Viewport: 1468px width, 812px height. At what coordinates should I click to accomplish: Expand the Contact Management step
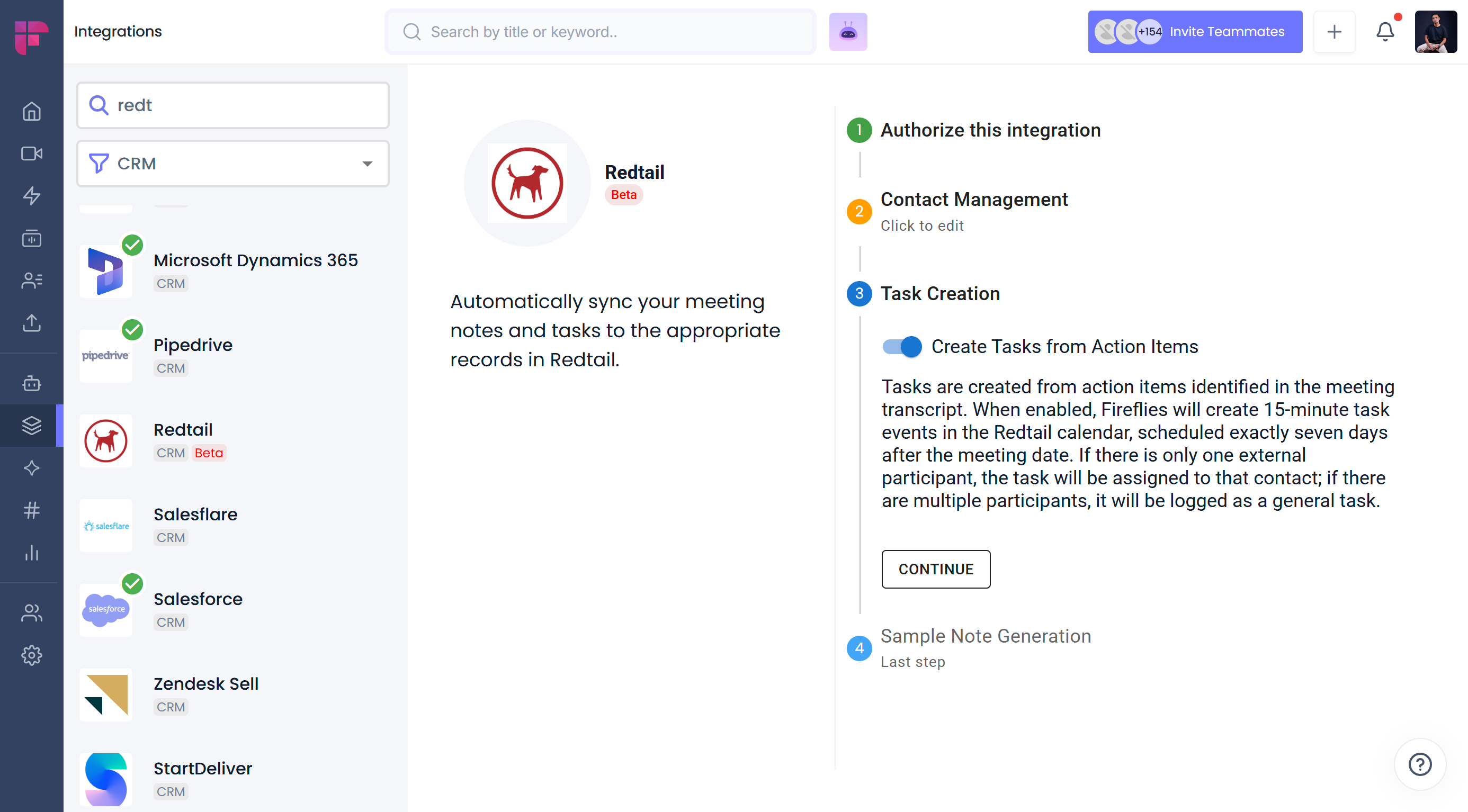coord(974,200)
